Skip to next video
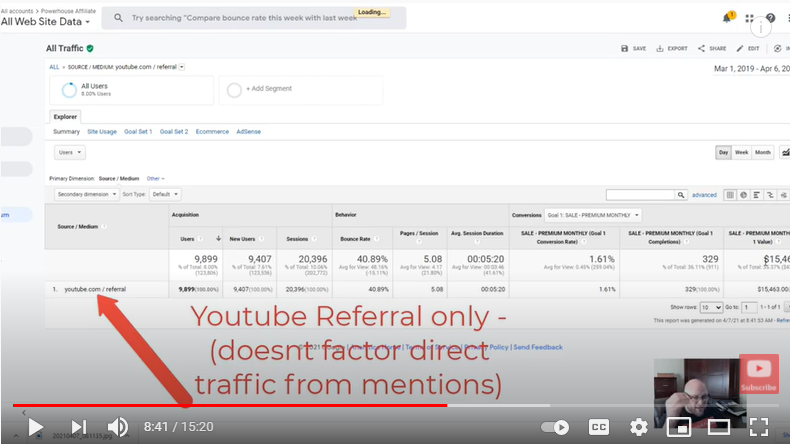 [79, 427]
